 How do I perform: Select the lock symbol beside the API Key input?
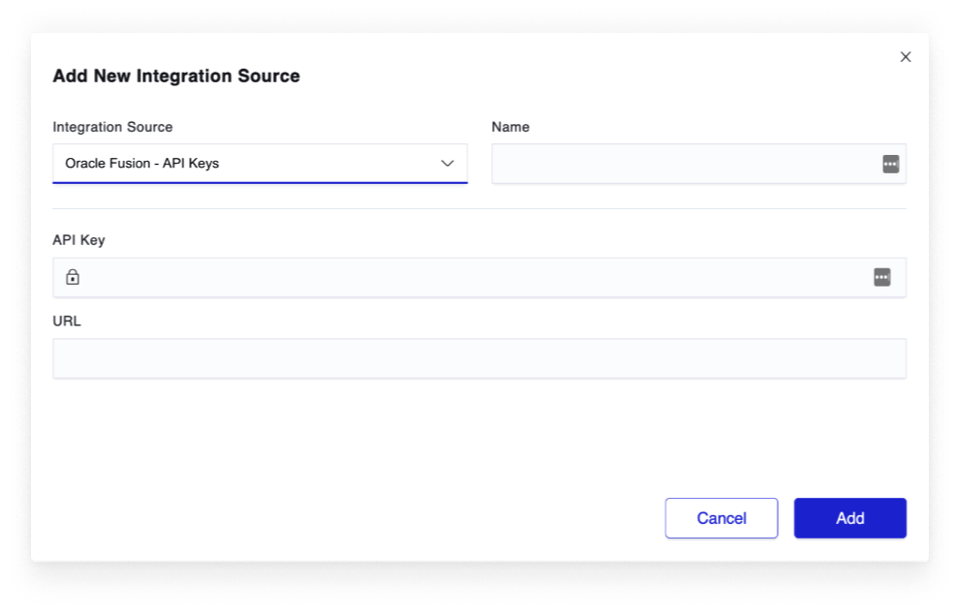click(x=73, y=277)
